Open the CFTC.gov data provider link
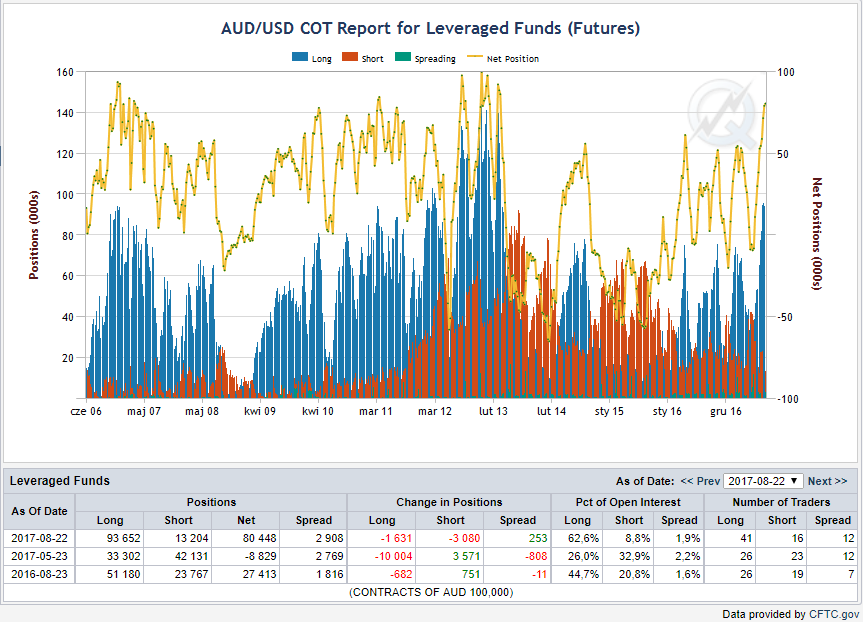 (x=834, y=614)
